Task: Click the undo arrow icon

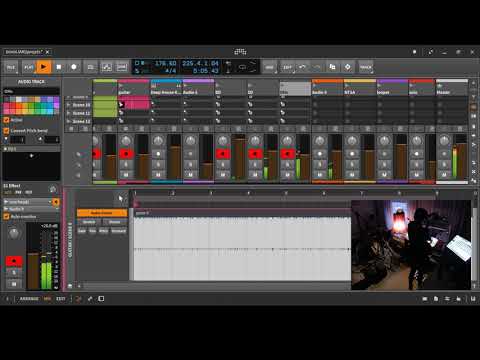Action: click(x=302, y=67)
